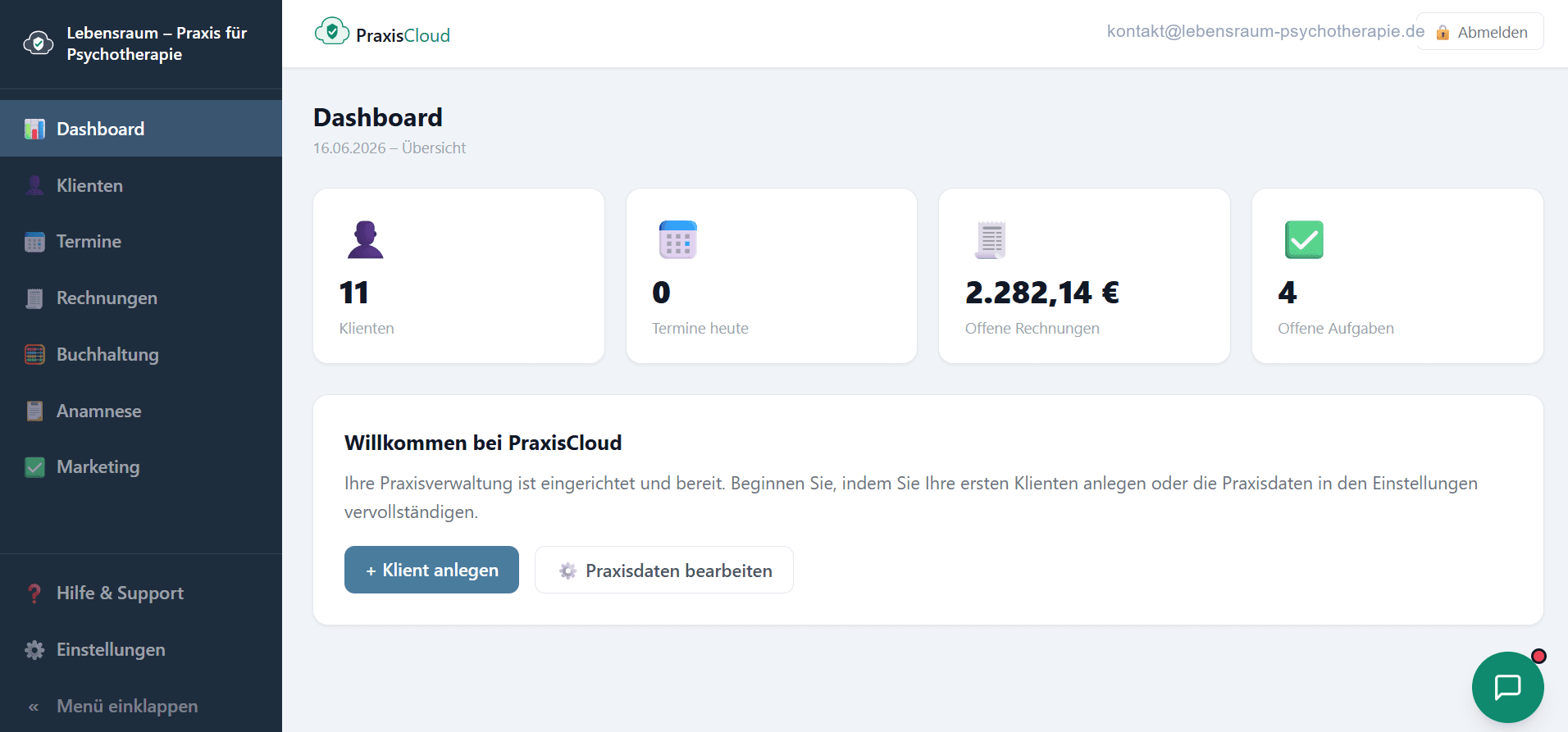Click the Klienten label on the stats card
This screenshot has height=732, width=1568.
coord(367,329)
